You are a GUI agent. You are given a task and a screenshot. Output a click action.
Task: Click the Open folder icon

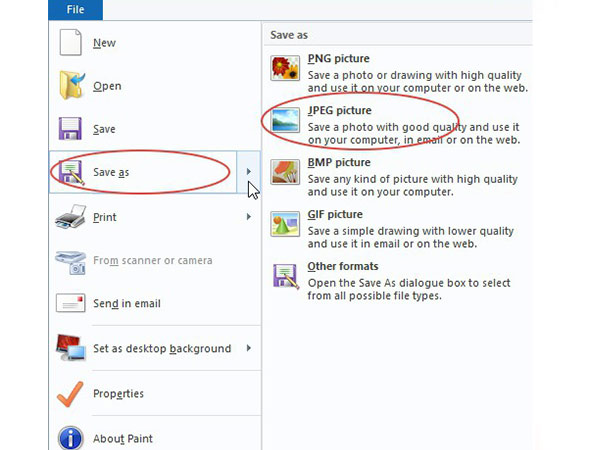click(x=72, y=87)
